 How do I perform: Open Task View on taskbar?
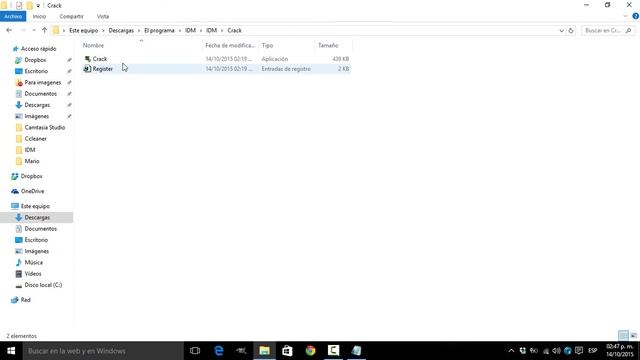[x=195, y=351]
